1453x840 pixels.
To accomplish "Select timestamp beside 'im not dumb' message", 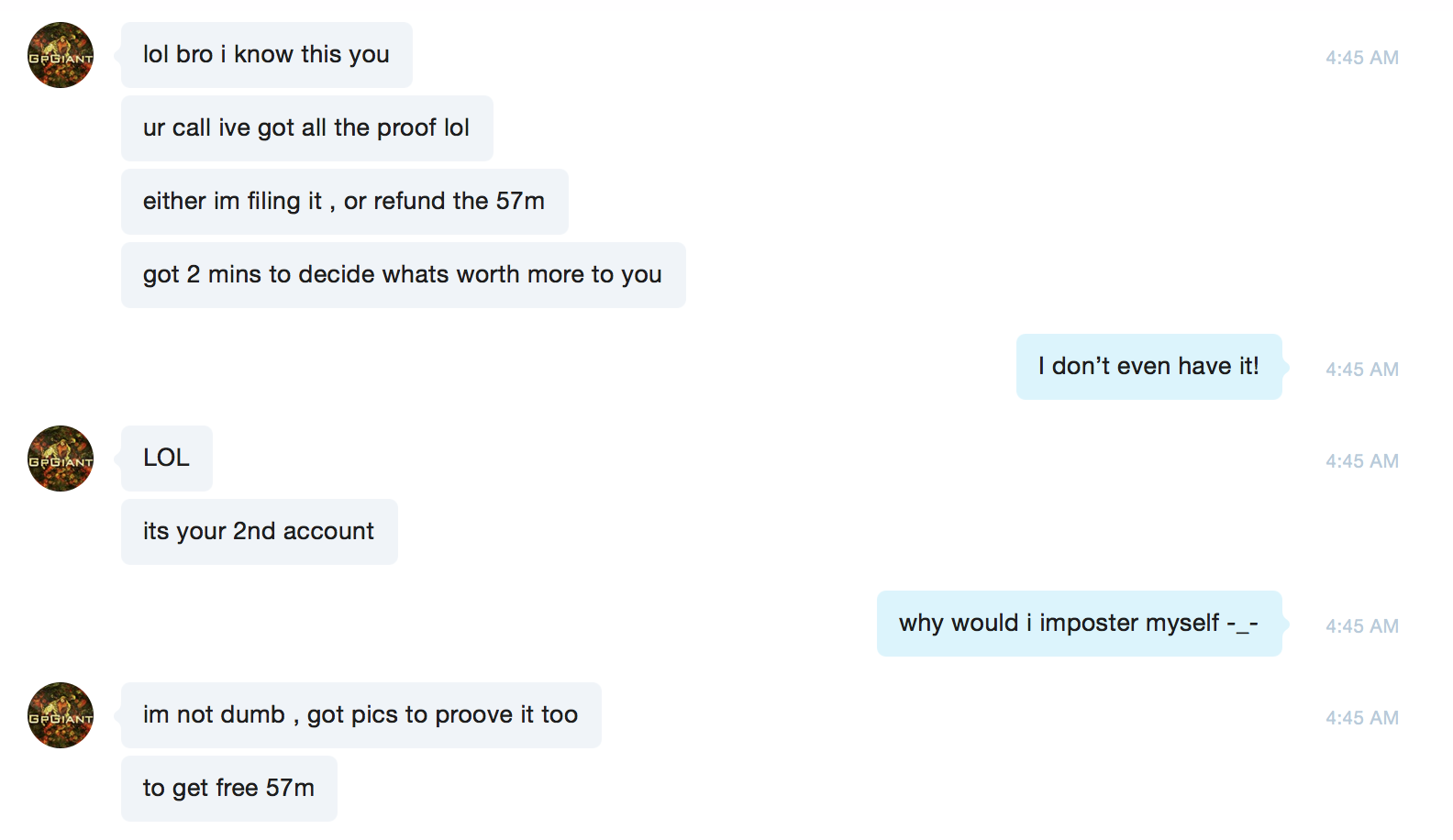I will [x=1362, y=718].
